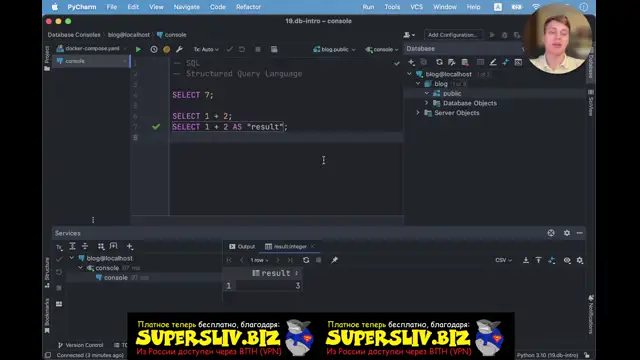Commit the transaction with the checkmark icon

(230, 49)
